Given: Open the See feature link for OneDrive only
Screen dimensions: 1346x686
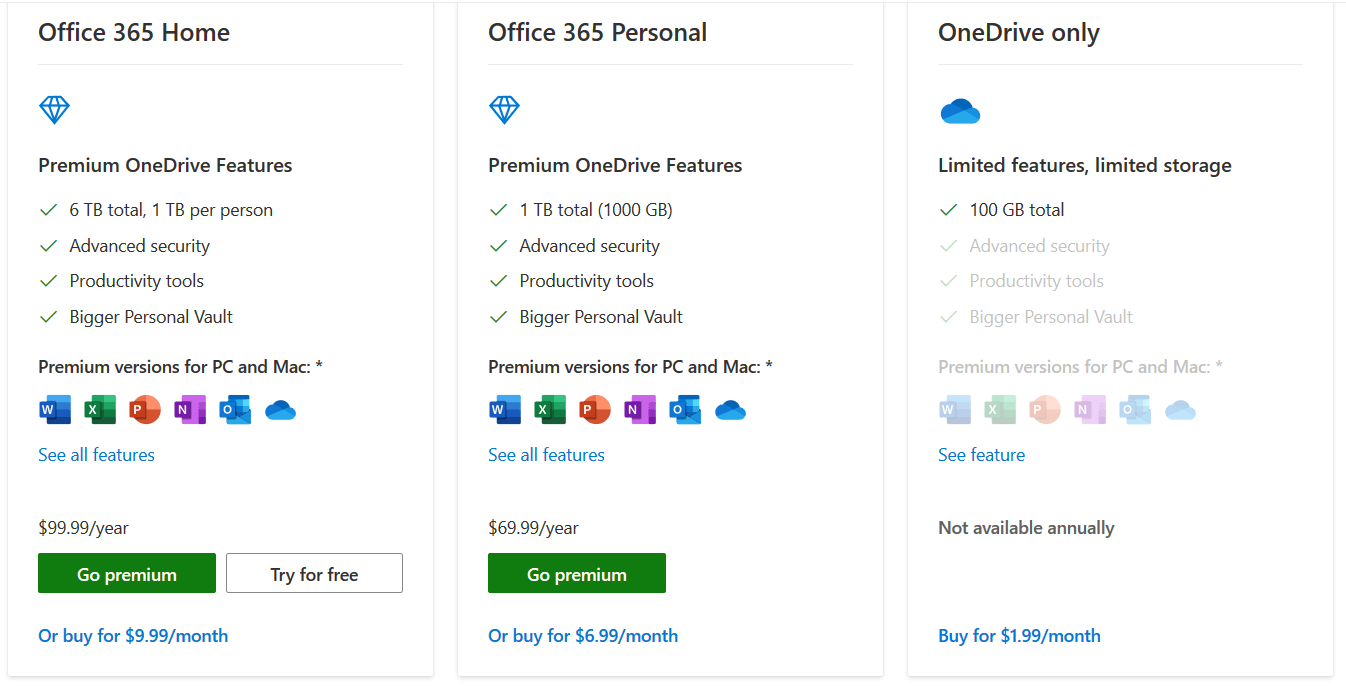Looking at the screenshot, I should click(x=981, y=455).
